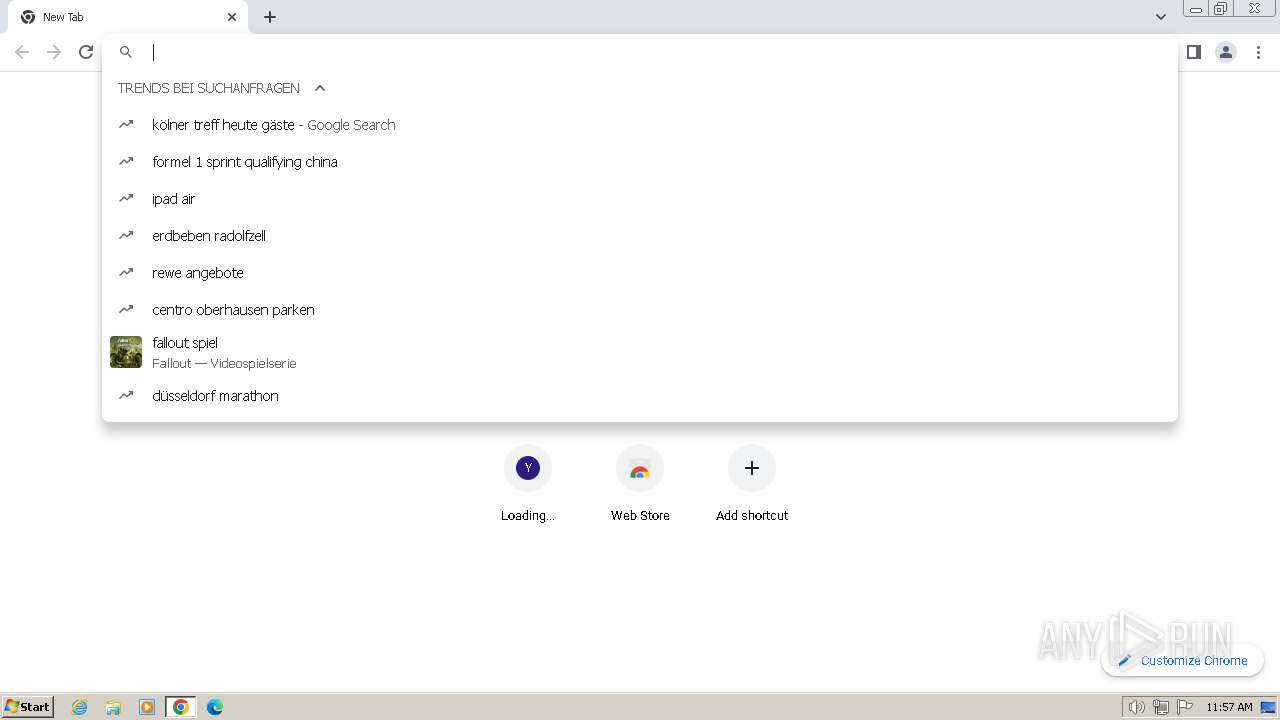Click the search magnifier icon in omnibox
Viewport: 1280px width, 720px height.
[x=126, y=52]
